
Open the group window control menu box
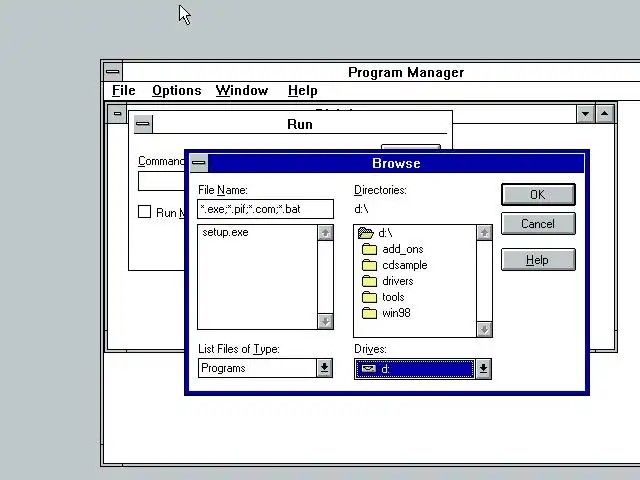[x=117, y=113]
